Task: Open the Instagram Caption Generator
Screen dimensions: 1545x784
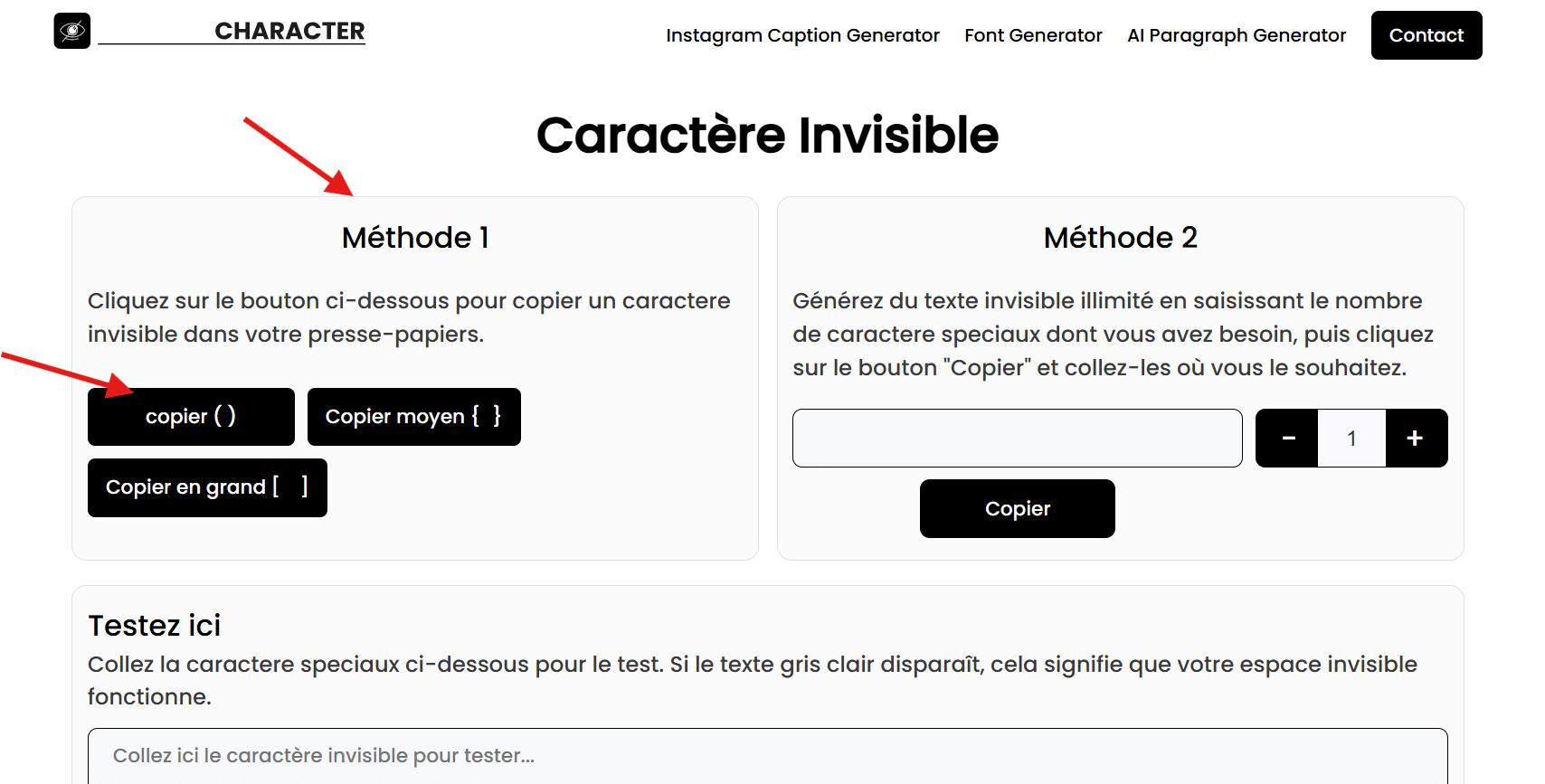Action: point(802,35)
